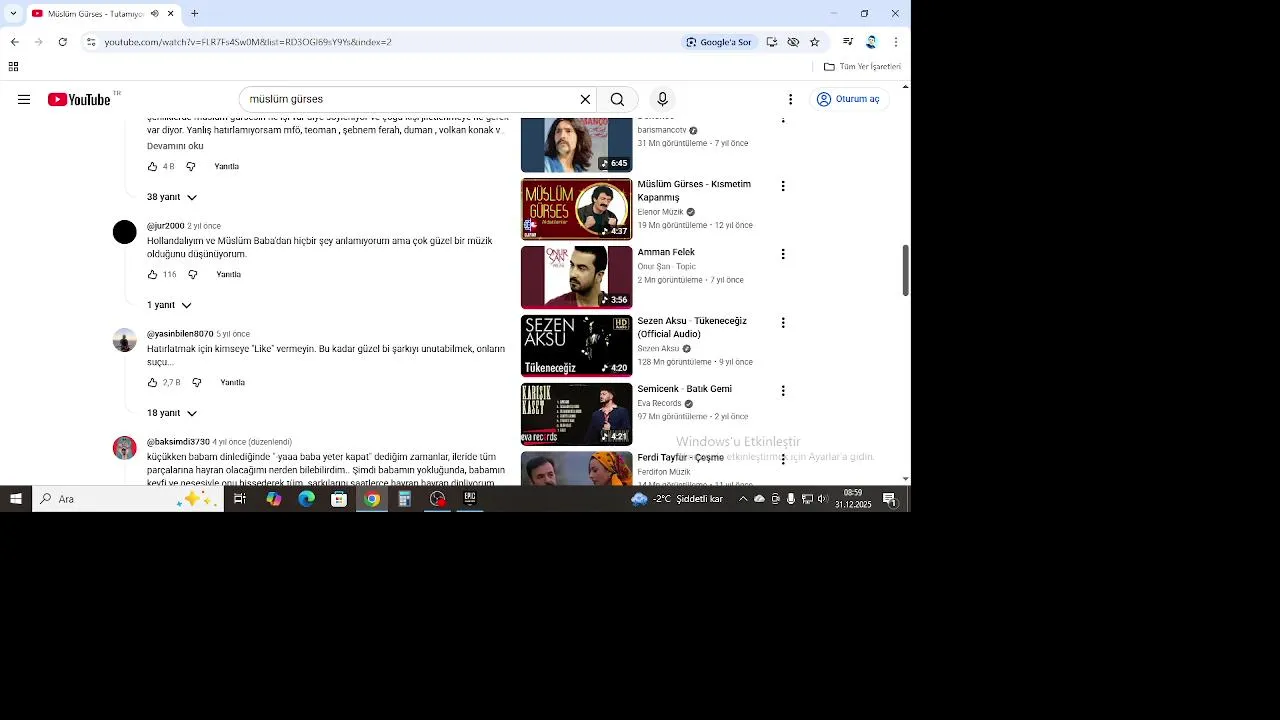This screenshot has width=1280, height=720.
Task: Dislike the @yasinbilen8070 comment
Action: click(x=197, y=382)
